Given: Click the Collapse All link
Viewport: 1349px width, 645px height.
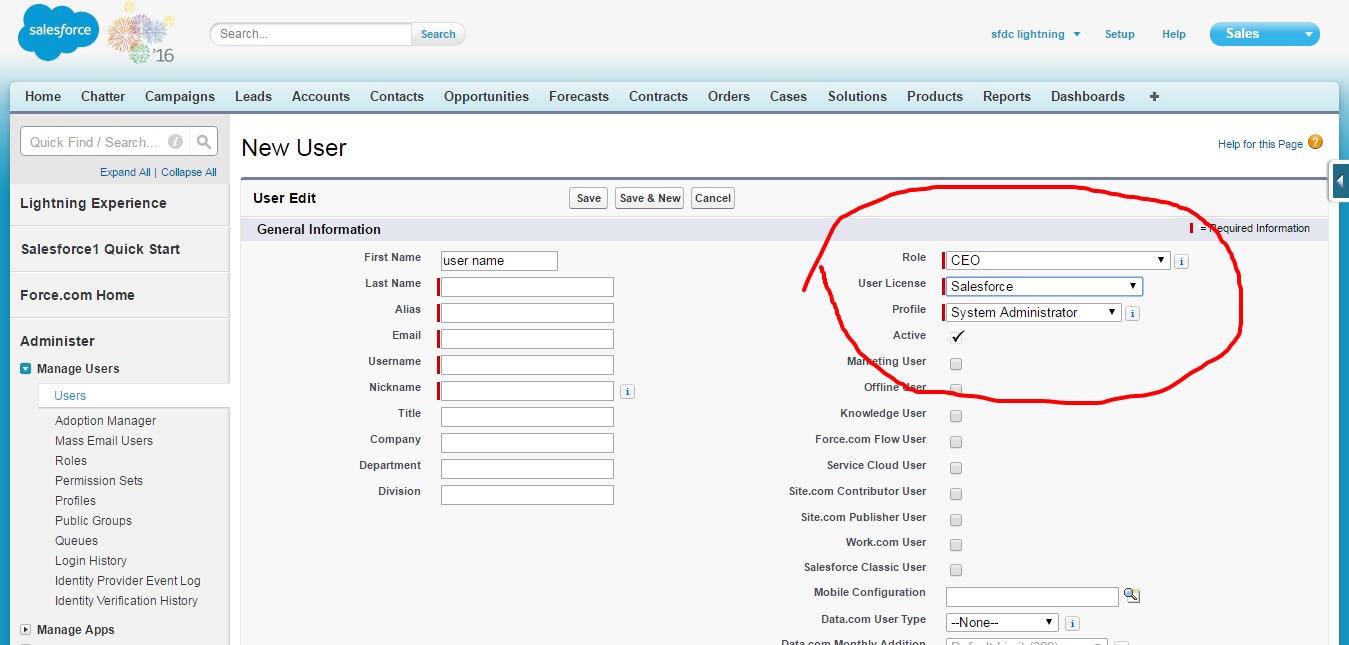Looking at the screenshot, I should click(189, 172).
